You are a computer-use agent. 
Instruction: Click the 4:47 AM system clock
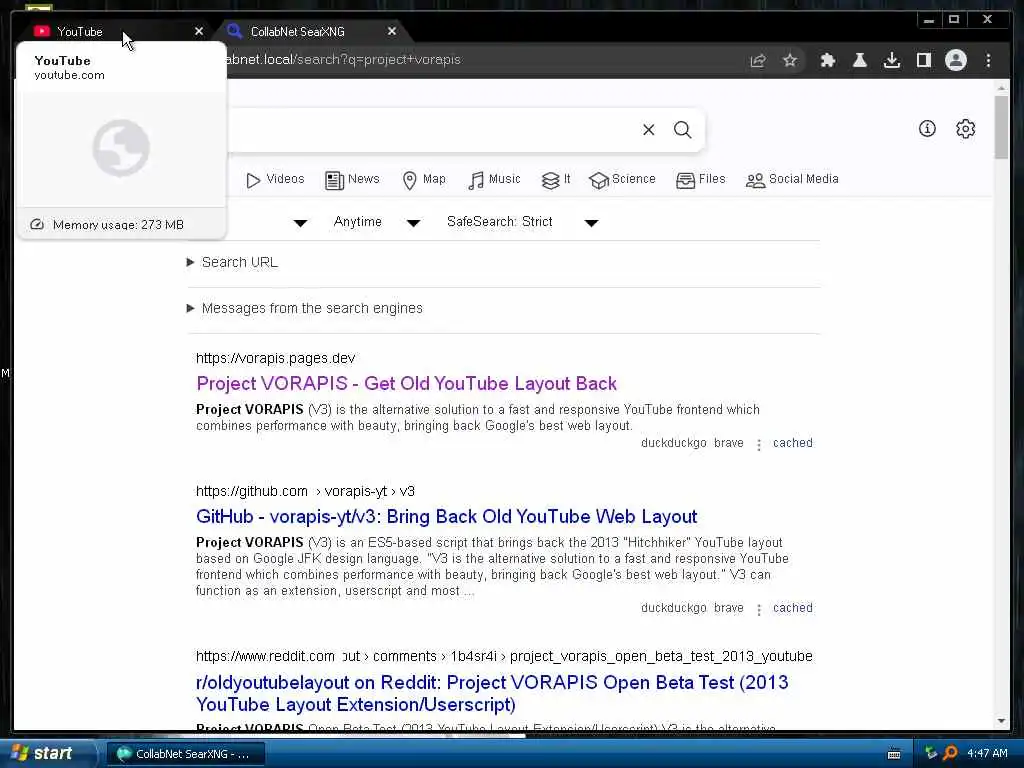point(987,754)
